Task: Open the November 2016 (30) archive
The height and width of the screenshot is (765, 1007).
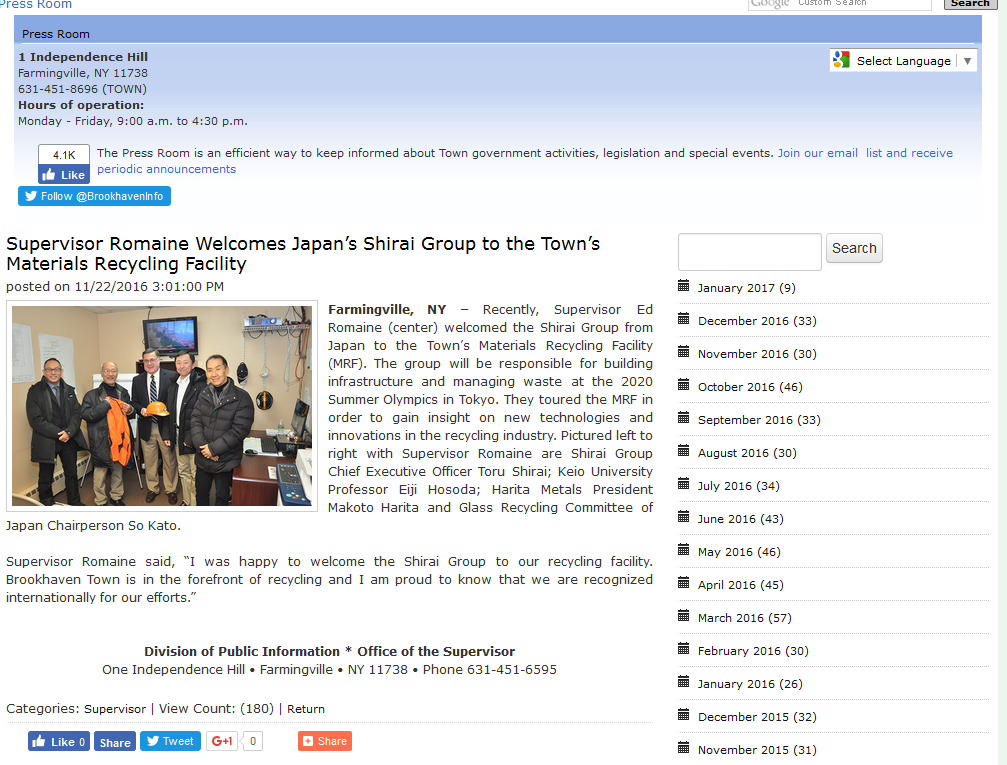Action: click(757, 354)
